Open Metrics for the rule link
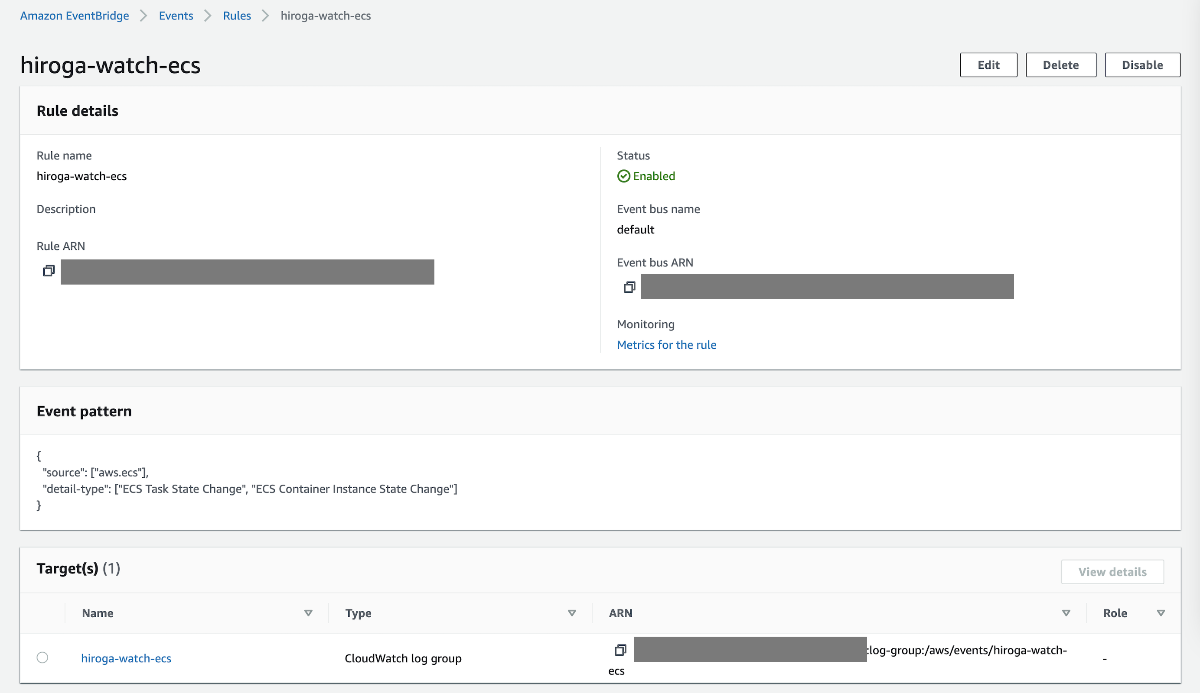Viewport: 1200px width, 693px height. coord(667,345)
